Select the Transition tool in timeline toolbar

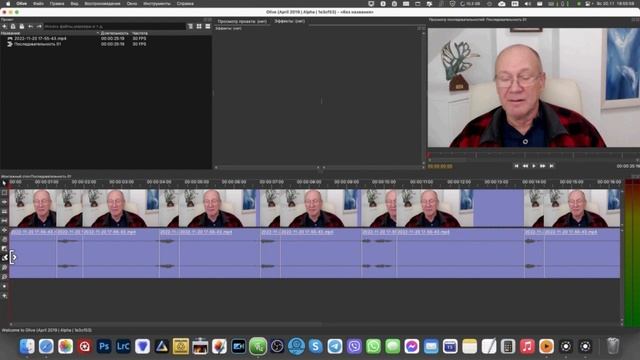pos(4,249)
